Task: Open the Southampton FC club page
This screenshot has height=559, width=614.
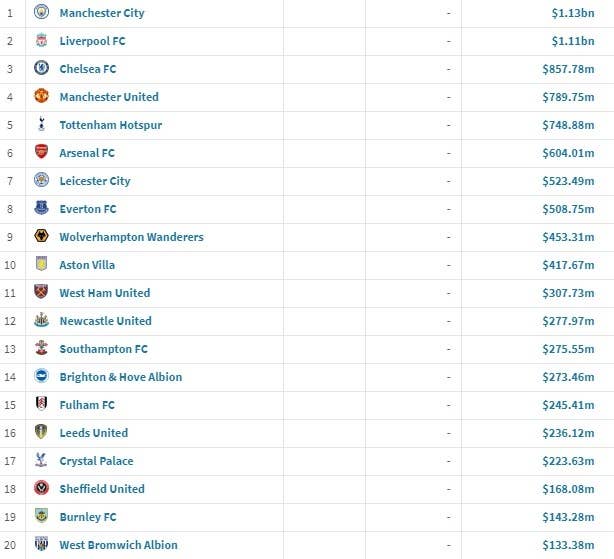Action: (103, 349)
